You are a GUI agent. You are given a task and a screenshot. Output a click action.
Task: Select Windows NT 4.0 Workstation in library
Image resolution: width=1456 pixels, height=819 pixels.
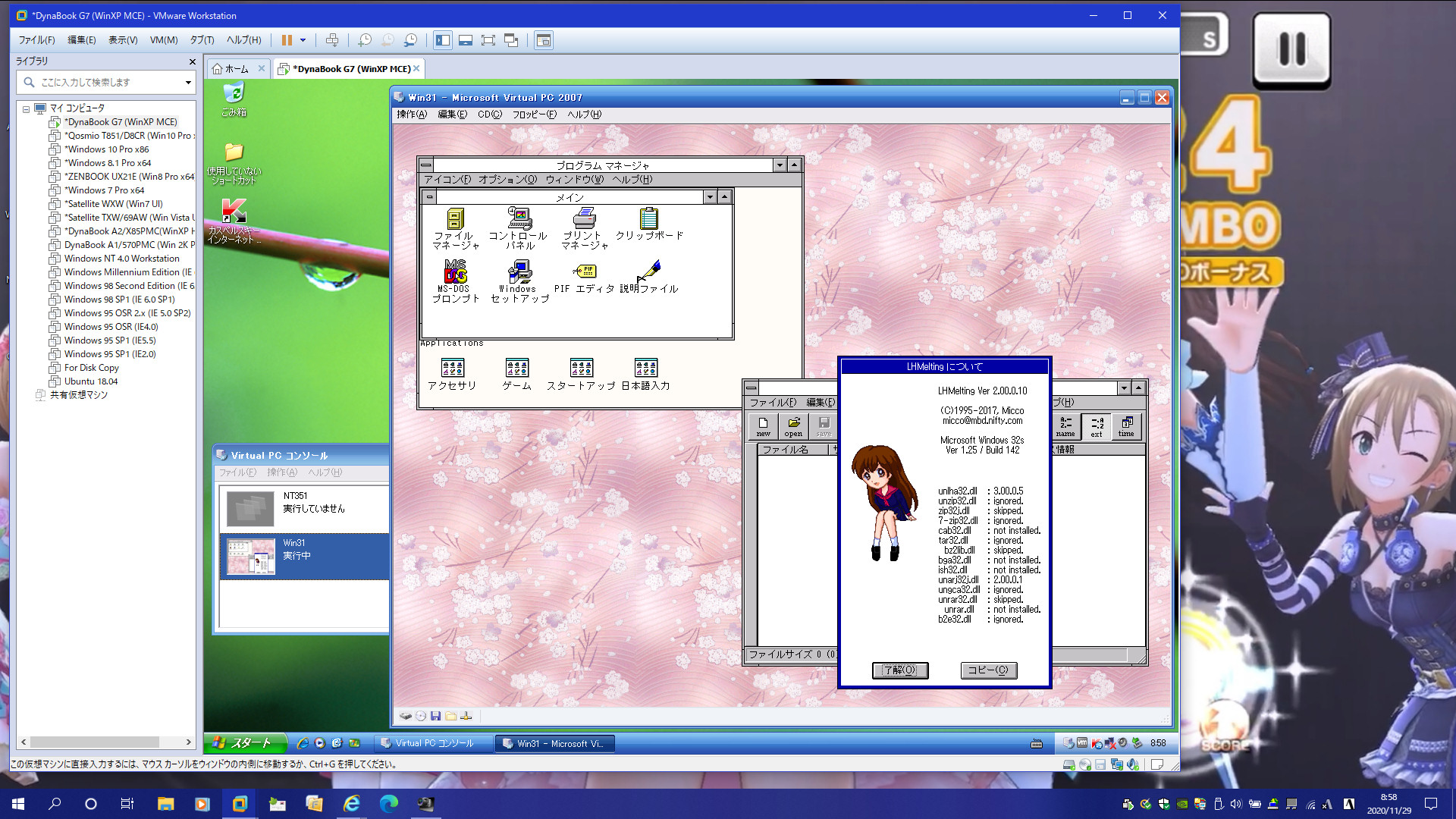pos(121,259)
